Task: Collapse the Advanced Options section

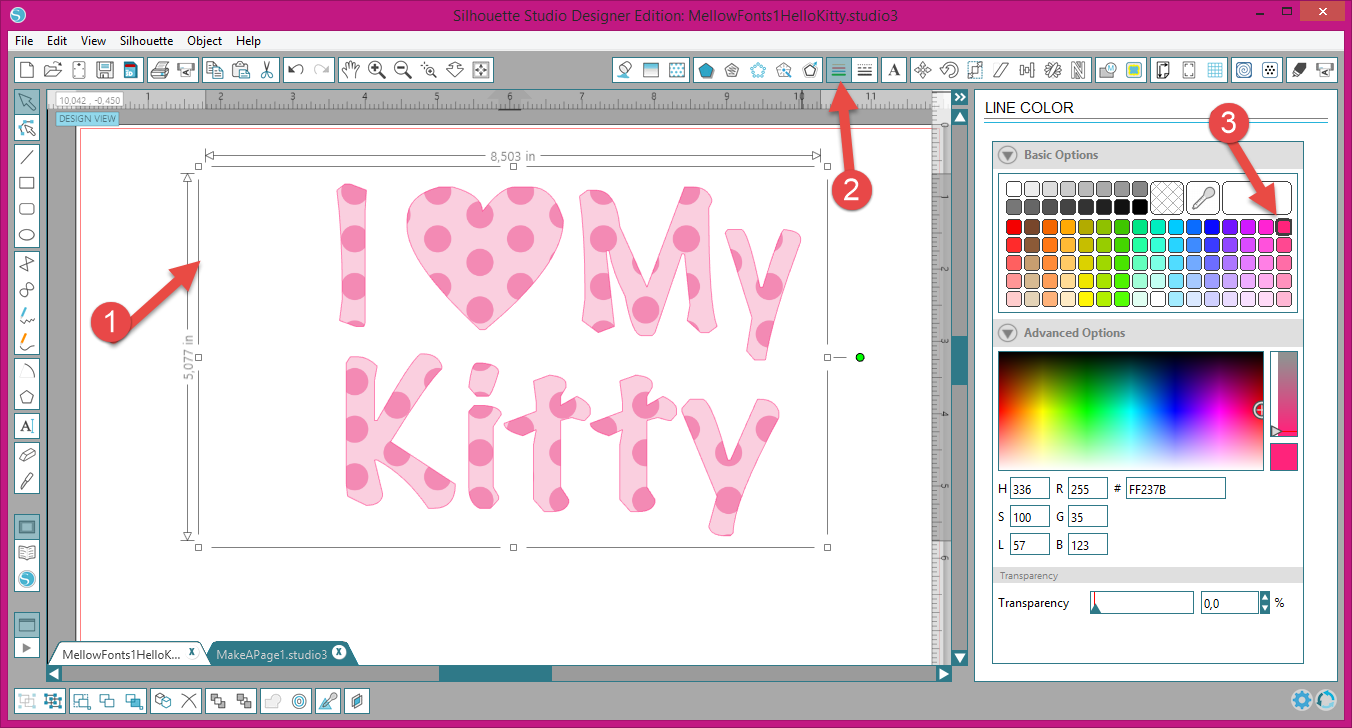Action: tap(1008, 333)
